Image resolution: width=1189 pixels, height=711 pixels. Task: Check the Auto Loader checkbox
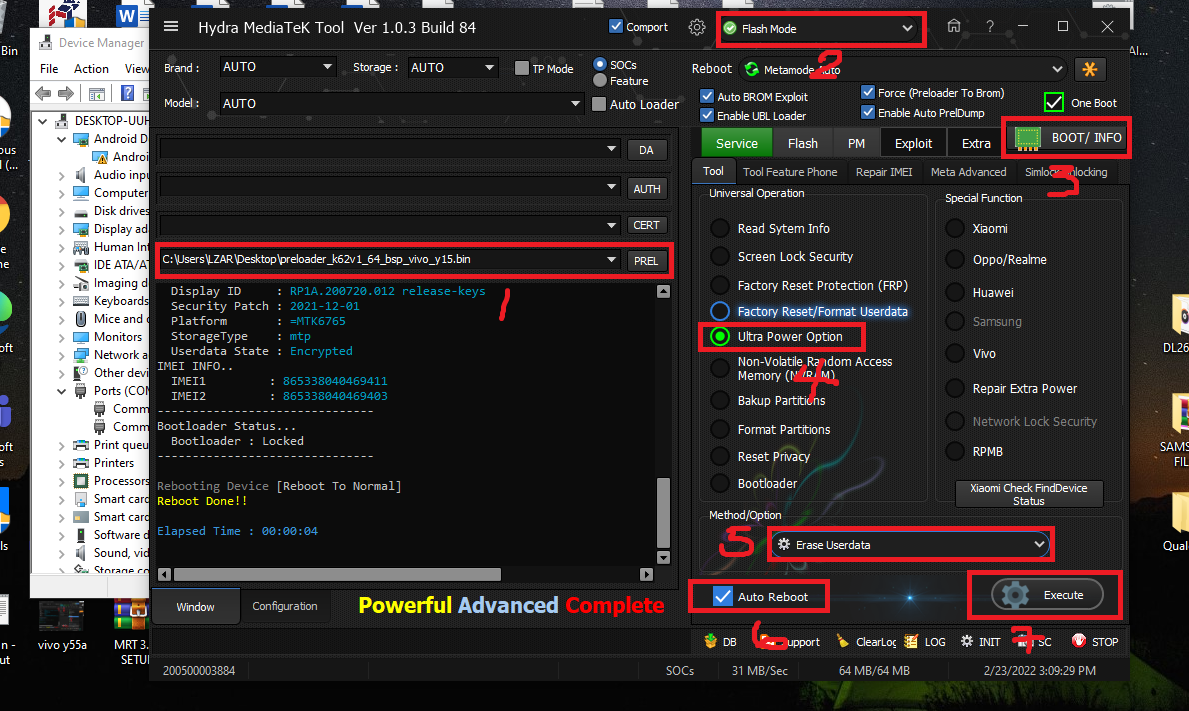599,104
